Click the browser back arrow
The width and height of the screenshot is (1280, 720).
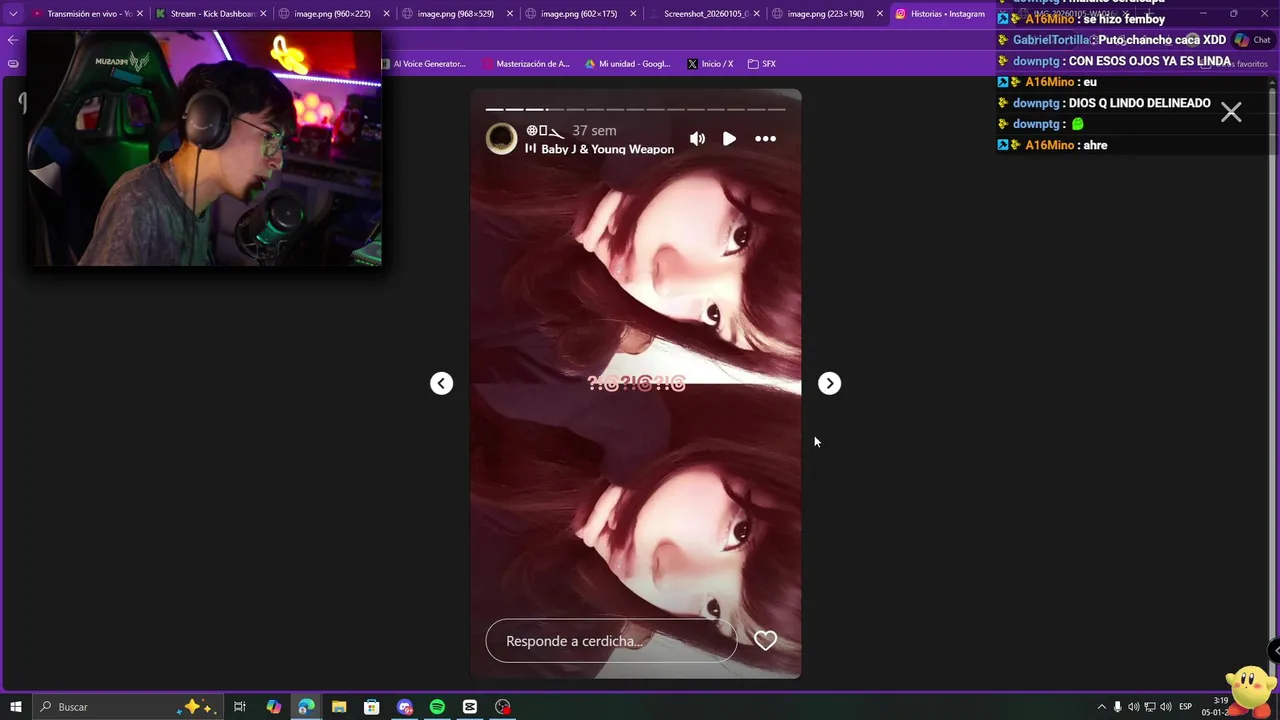pos(12,40)
